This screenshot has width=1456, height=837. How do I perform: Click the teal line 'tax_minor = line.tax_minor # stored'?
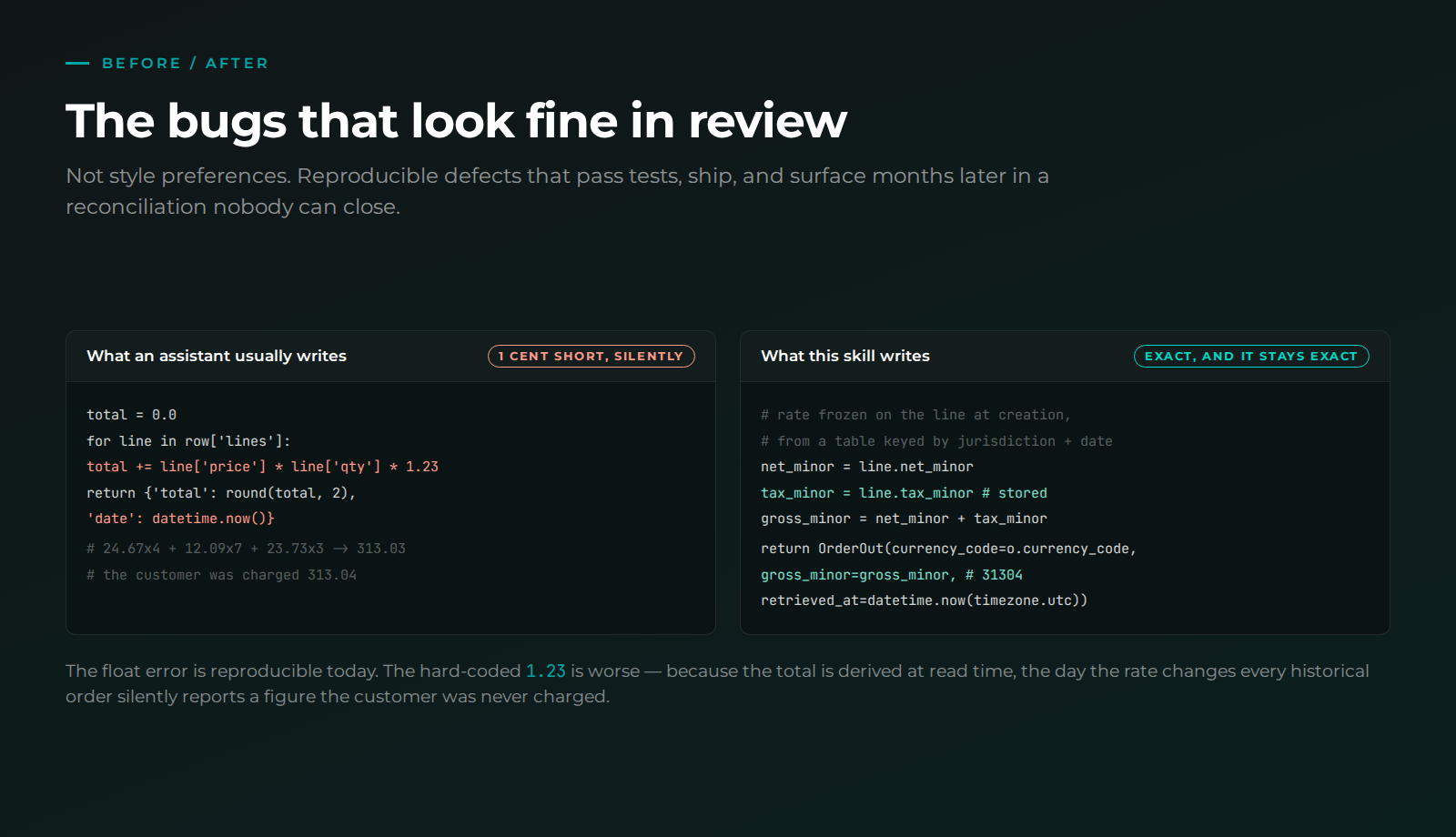coord(904,493)
